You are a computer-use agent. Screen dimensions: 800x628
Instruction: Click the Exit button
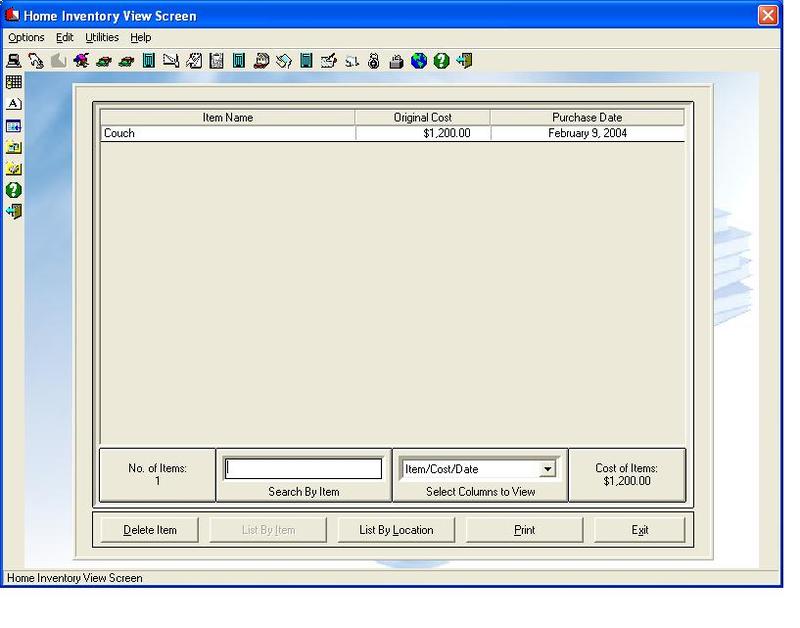[x=640, y=530]
